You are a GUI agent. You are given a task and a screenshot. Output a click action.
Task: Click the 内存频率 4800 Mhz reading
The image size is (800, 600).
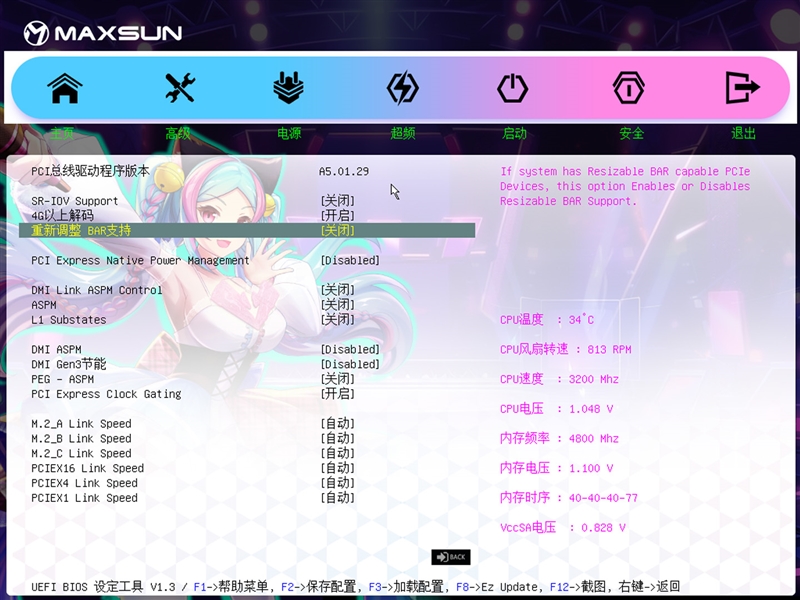tap(559, 438)
